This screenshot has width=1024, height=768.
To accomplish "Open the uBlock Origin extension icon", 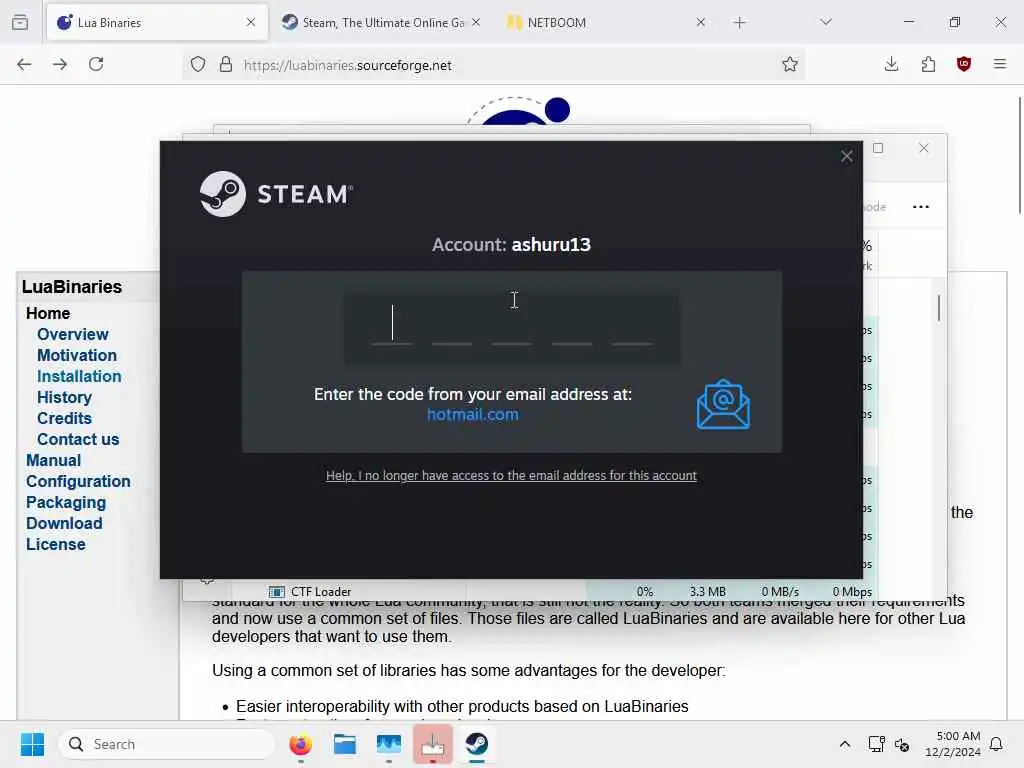I will 964,64.
